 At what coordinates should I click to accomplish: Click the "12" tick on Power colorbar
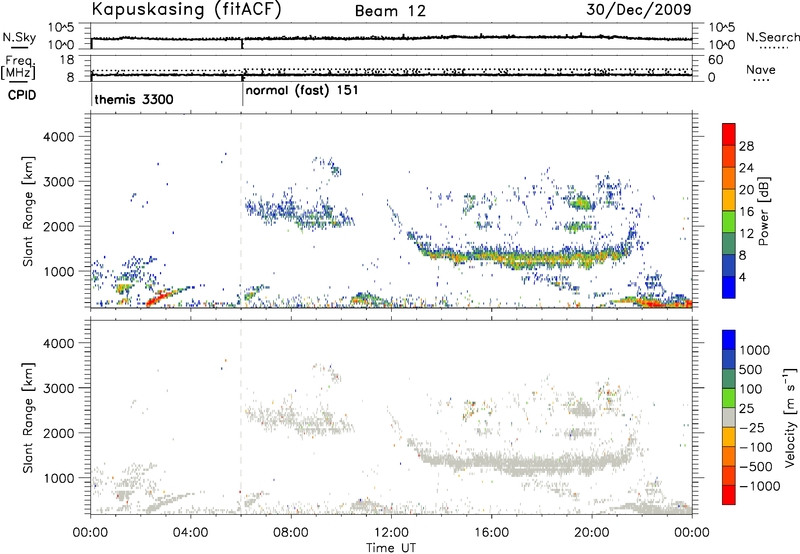click(x=746, y=234)
